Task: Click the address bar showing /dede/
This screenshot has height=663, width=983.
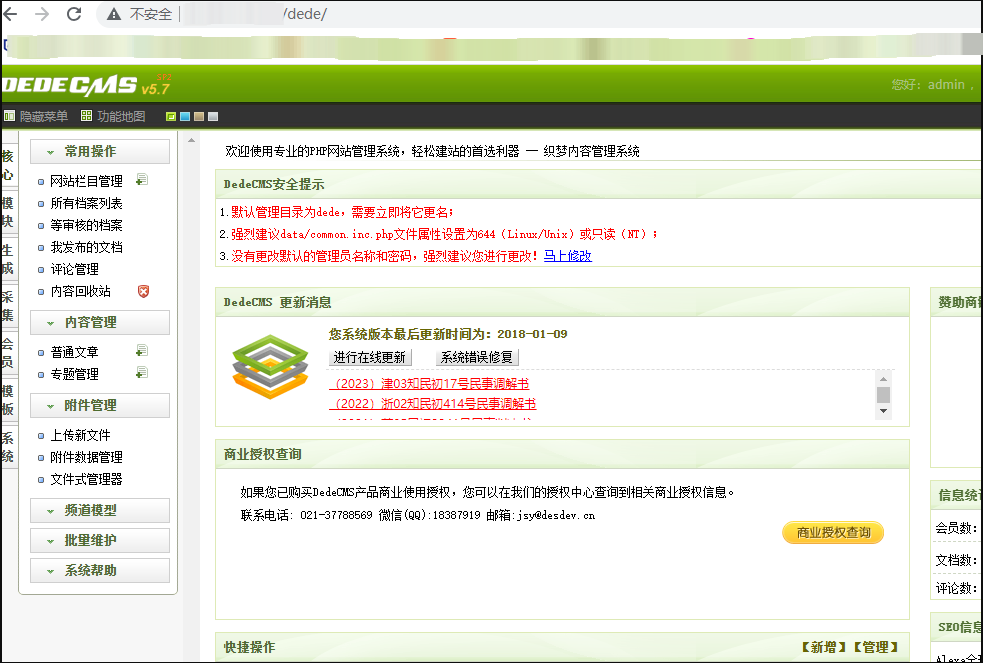Action: 539,14
